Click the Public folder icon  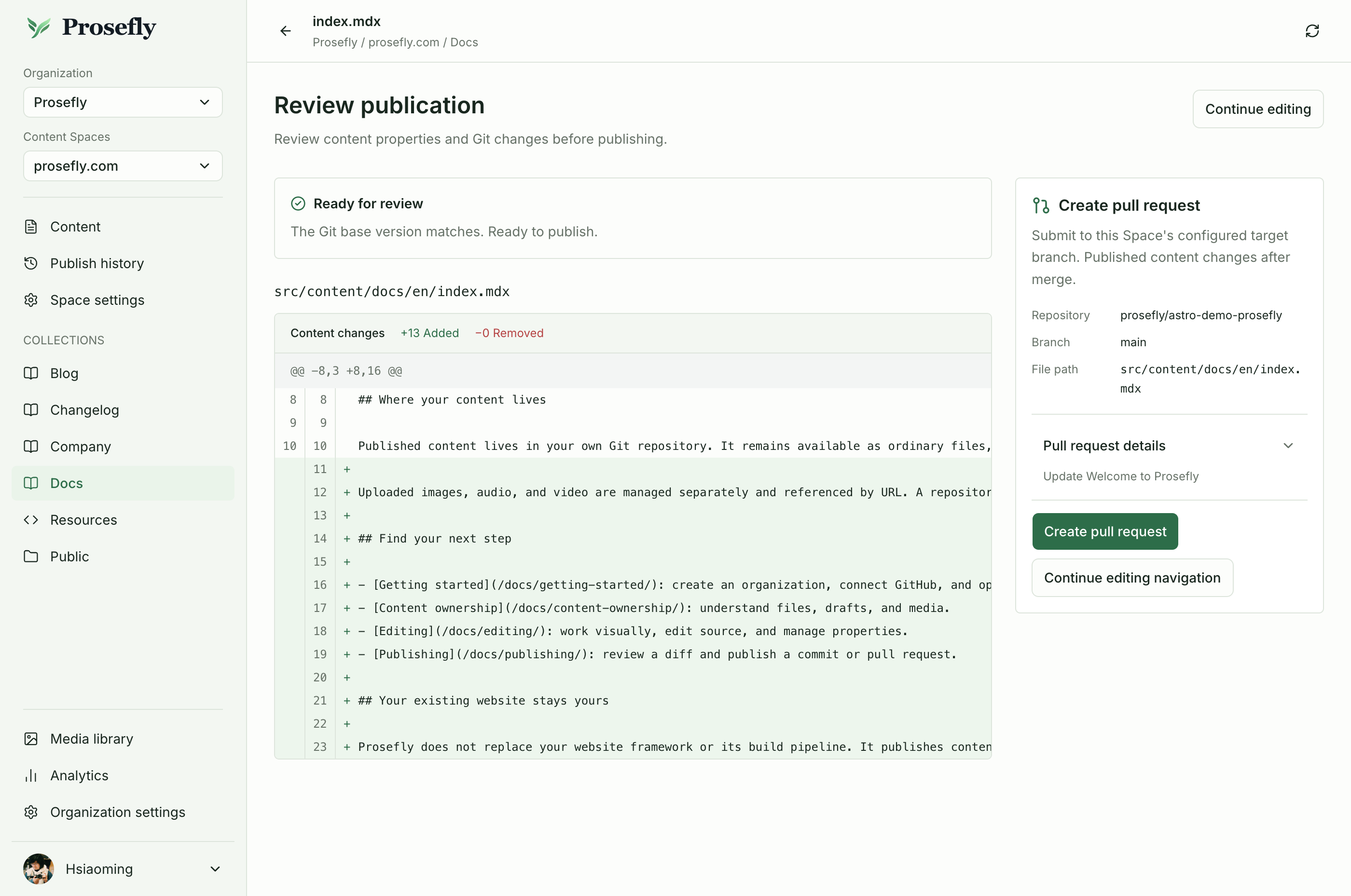(31, 556)
